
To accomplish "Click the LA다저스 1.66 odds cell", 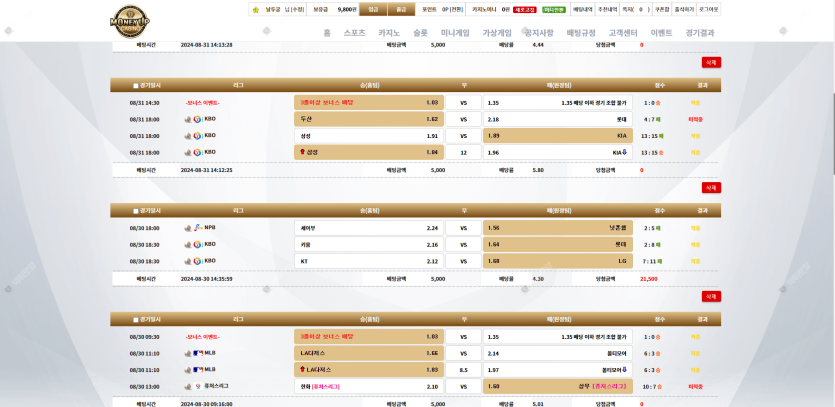I will tap(369, 353).
